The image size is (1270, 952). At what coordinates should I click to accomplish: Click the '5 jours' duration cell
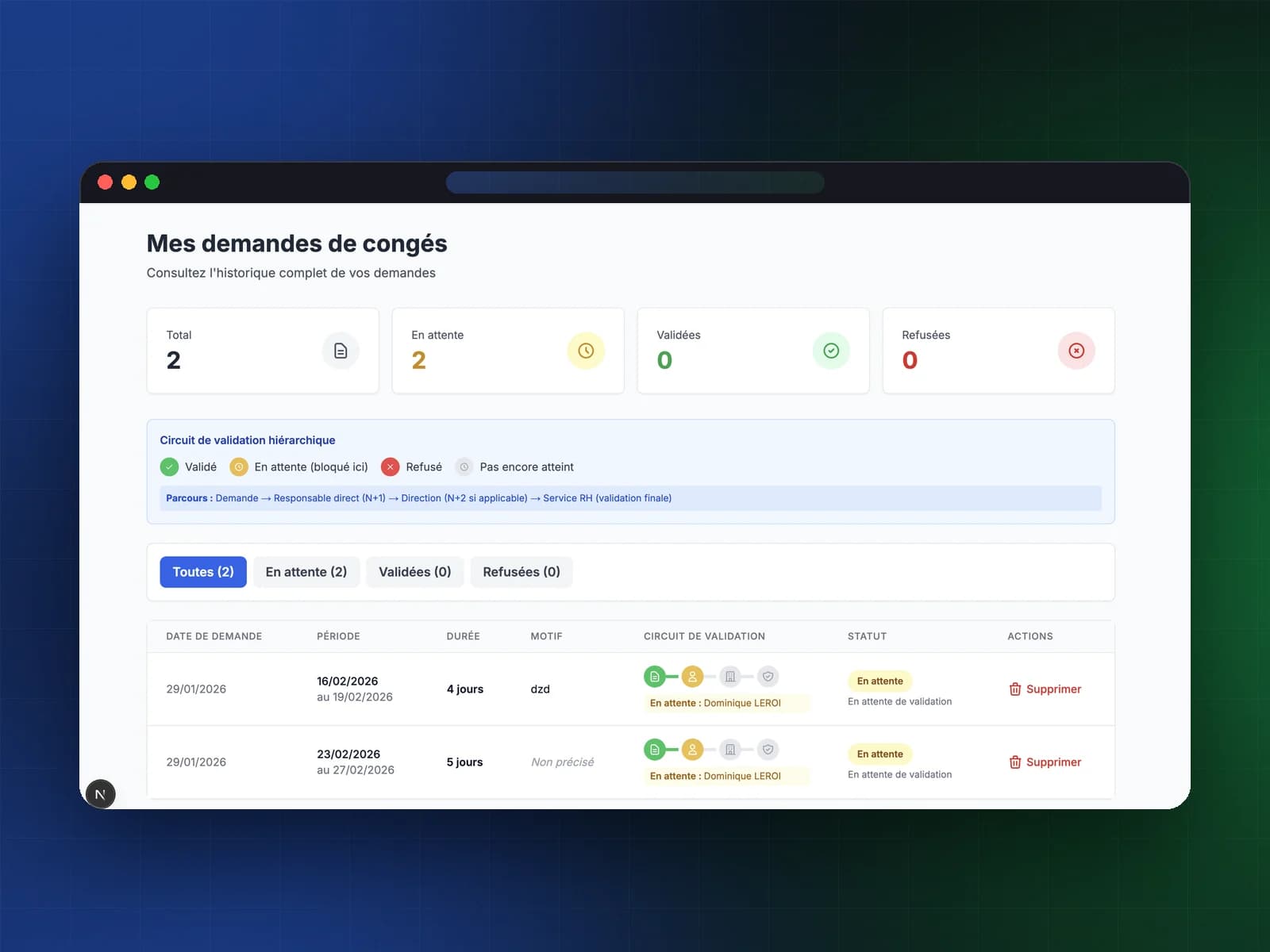465,762
